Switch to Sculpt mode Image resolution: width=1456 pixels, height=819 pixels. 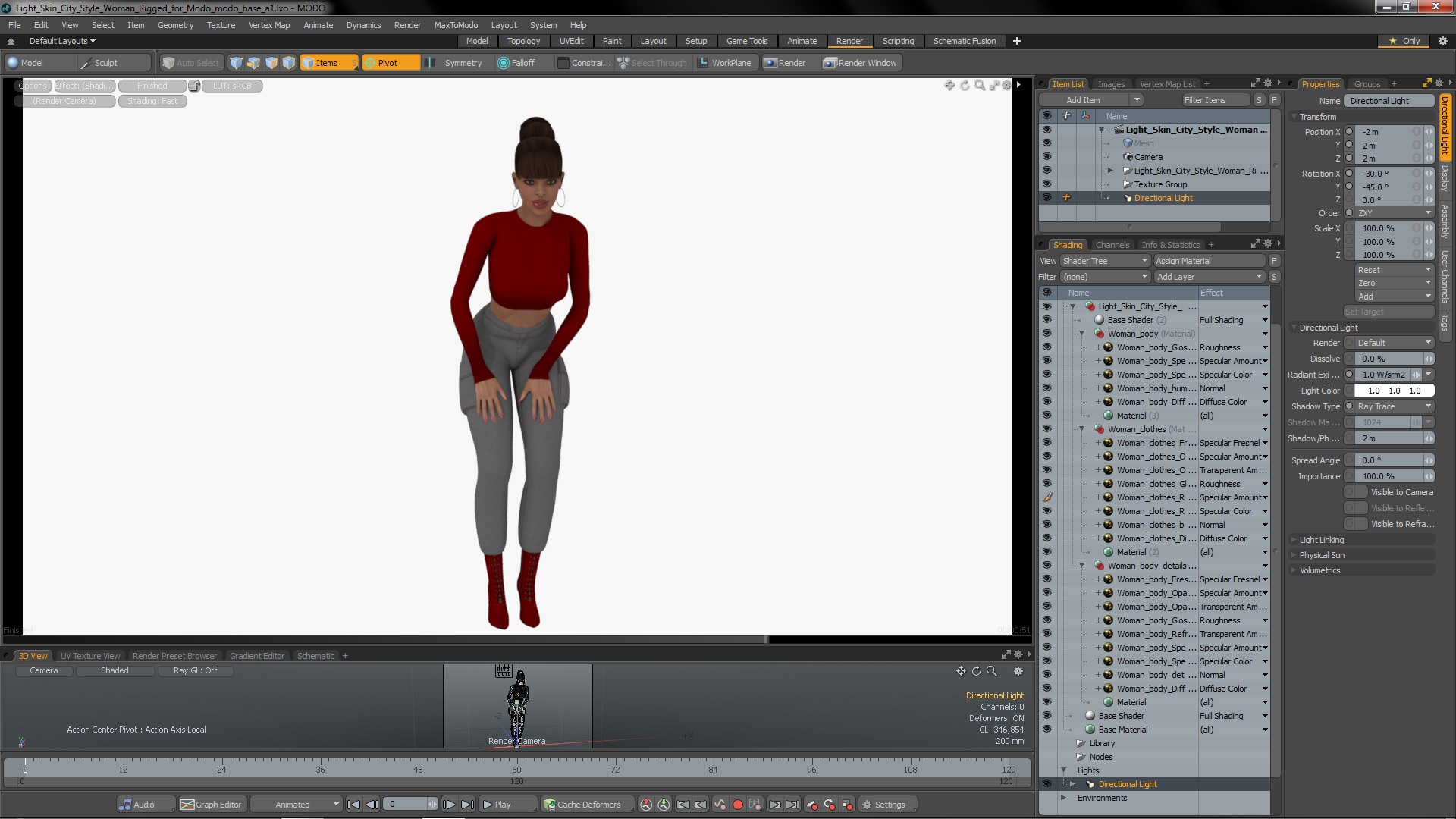[x=114, y=63]
